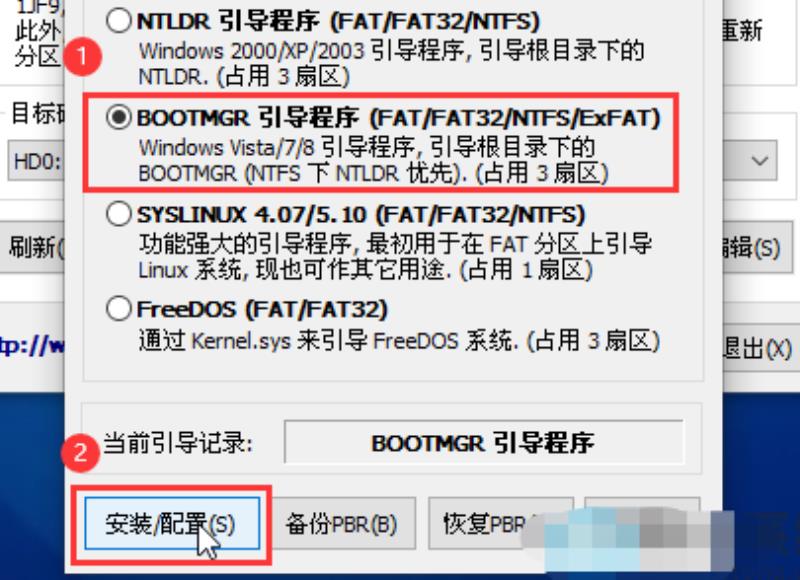Click the 安装/配置(S) button
The width and height of the screenshot is (800, 580).
tap(172, 524)
